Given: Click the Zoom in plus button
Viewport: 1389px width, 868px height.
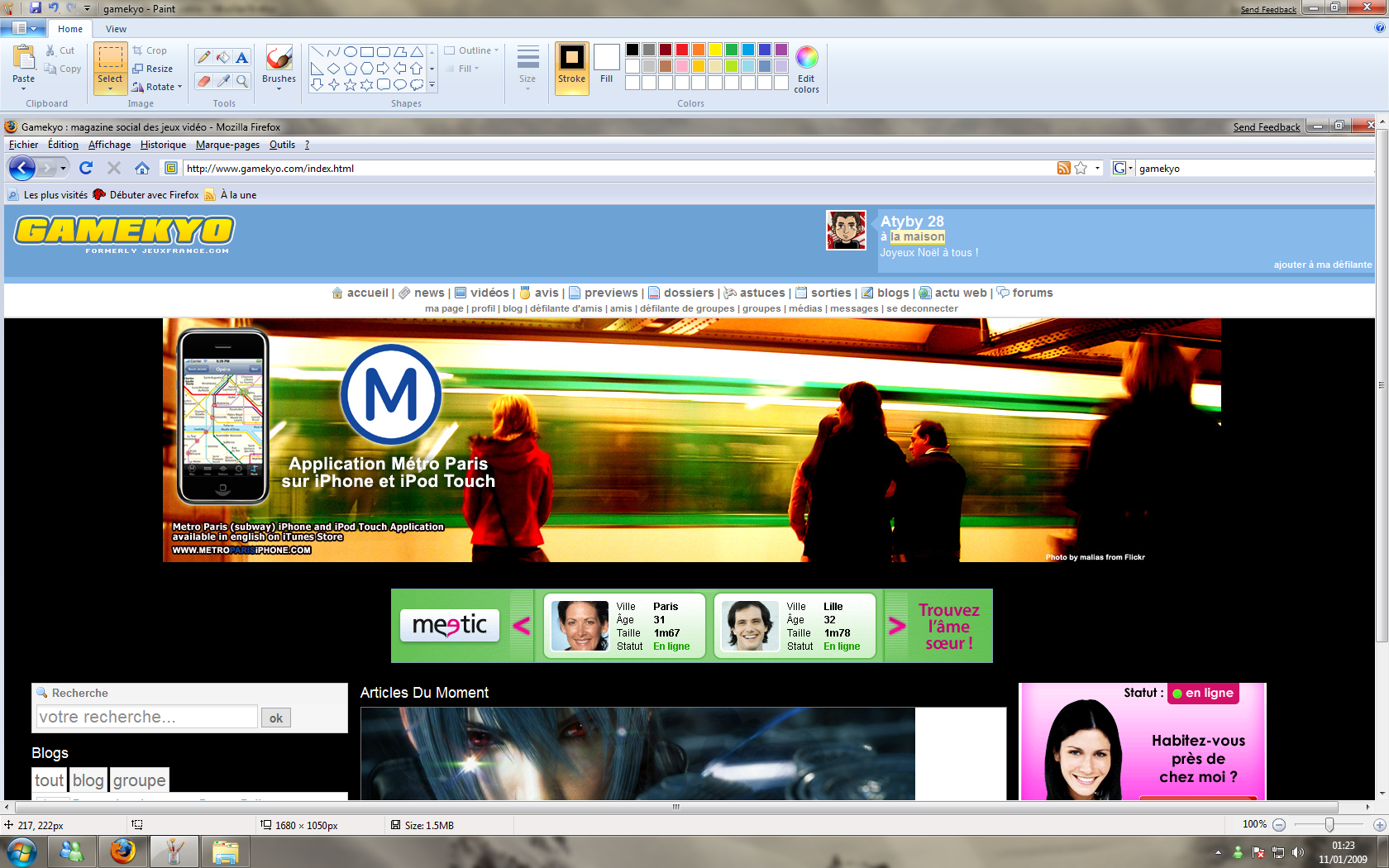Looking at the screenshot, I should pos(1379,825).
